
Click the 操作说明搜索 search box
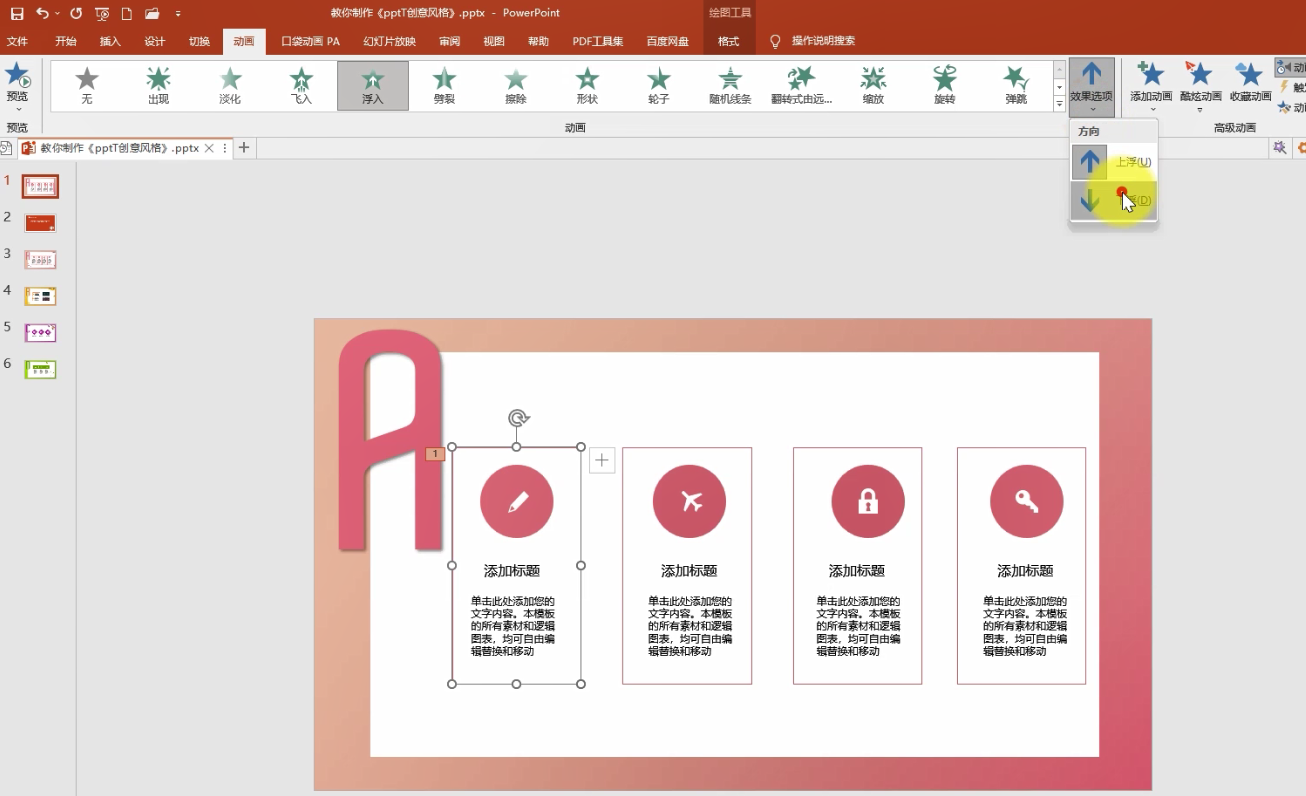point(823,41)
